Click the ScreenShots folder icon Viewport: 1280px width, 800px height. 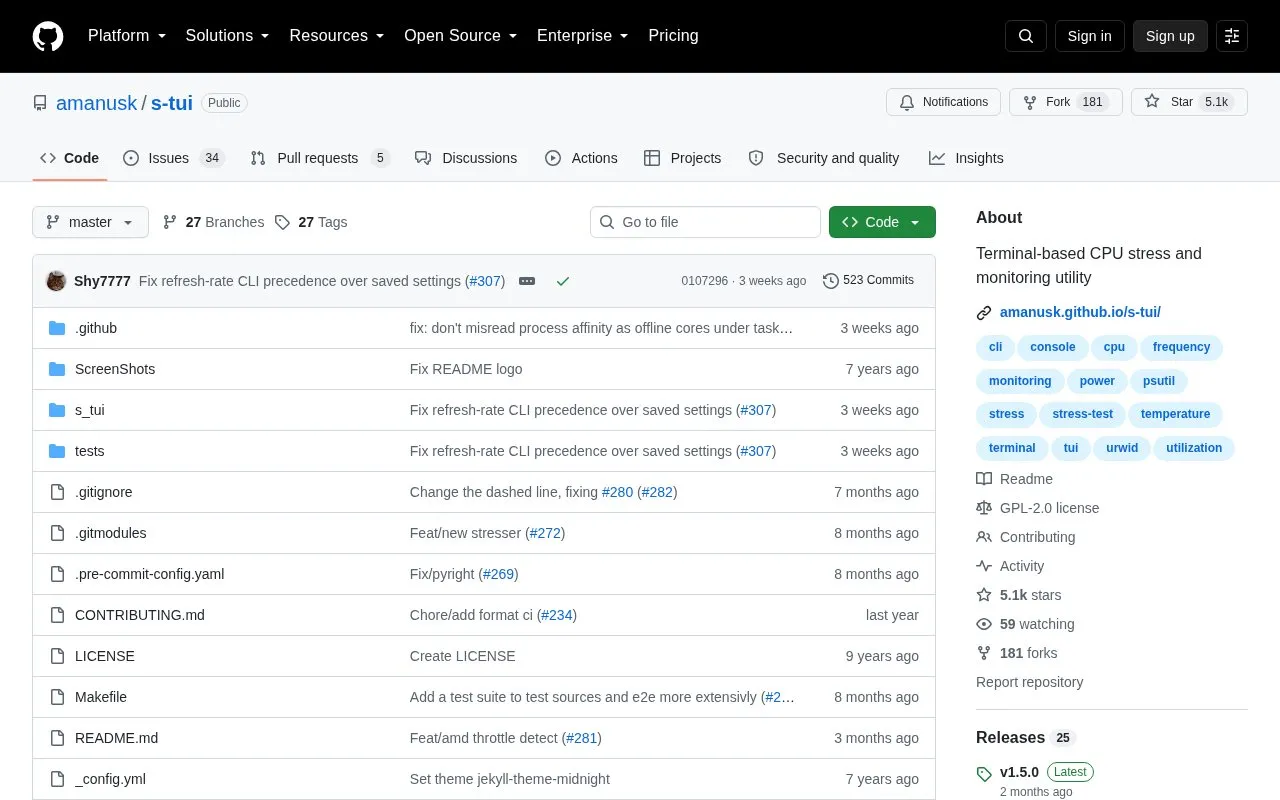click(57, 369)
